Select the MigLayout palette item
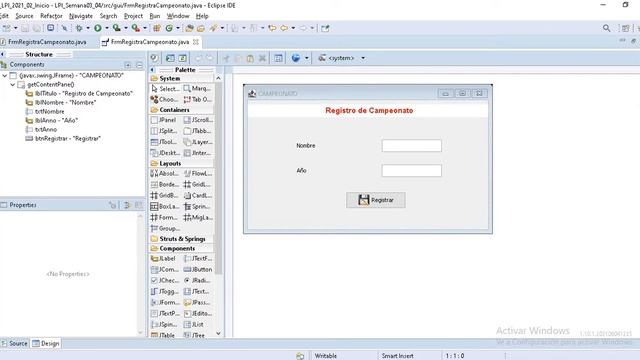 point(198,218)
